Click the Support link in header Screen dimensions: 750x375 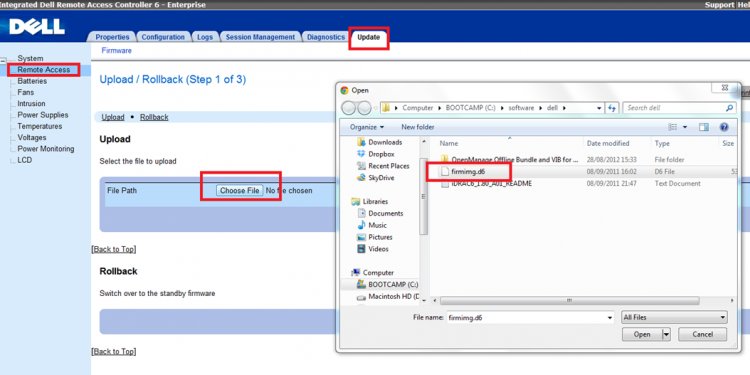point(719,5)
